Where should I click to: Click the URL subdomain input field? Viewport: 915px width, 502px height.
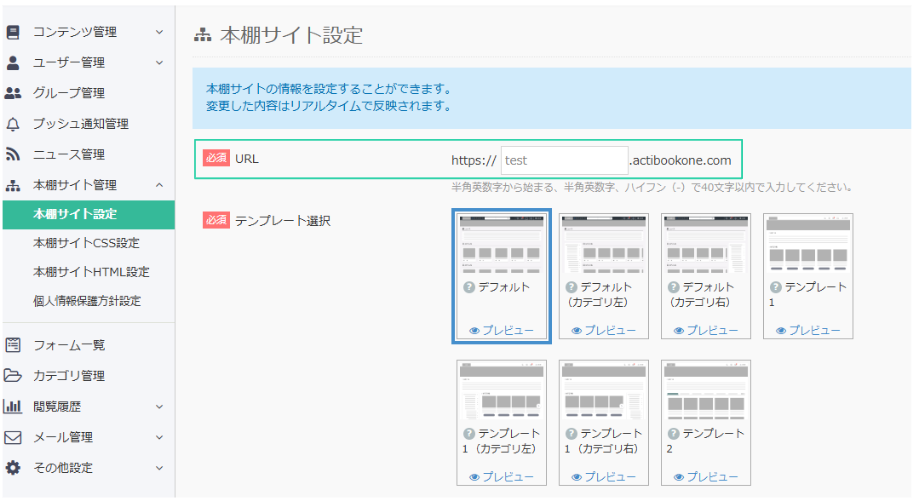click(563, 160)
